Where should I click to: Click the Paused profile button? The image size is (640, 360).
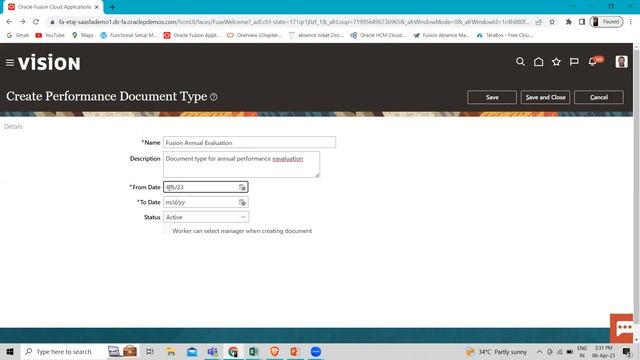click(x=606, y=22)
